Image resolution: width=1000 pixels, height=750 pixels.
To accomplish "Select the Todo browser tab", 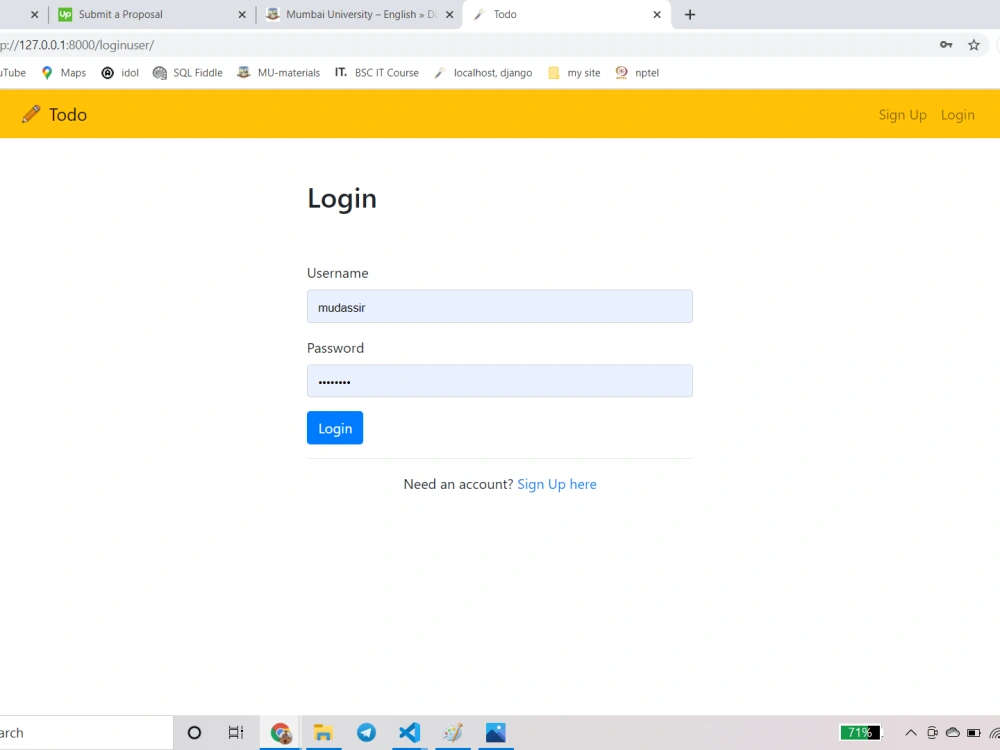I will (x=568, y=14).
